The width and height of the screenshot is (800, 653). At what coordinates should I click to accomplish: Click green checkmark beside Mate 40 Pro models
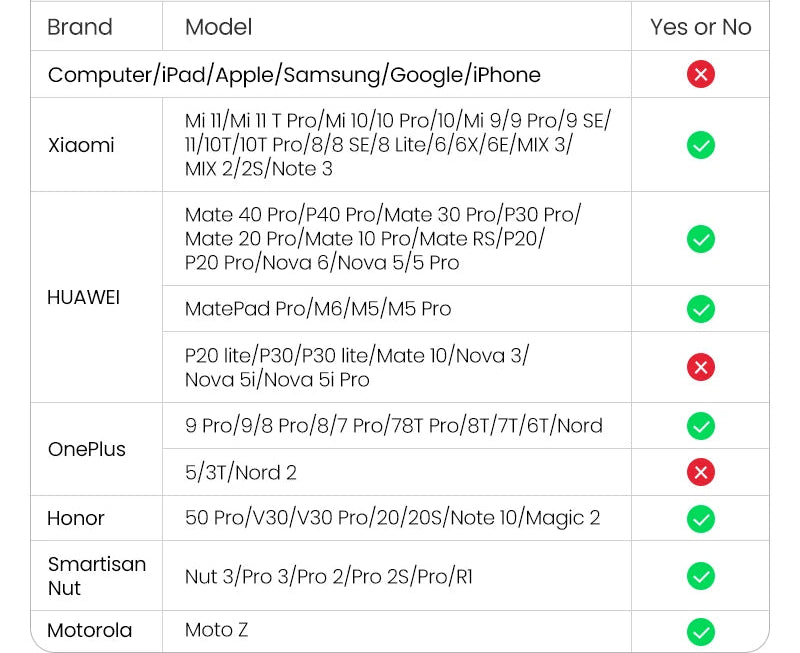click(701, 239)
